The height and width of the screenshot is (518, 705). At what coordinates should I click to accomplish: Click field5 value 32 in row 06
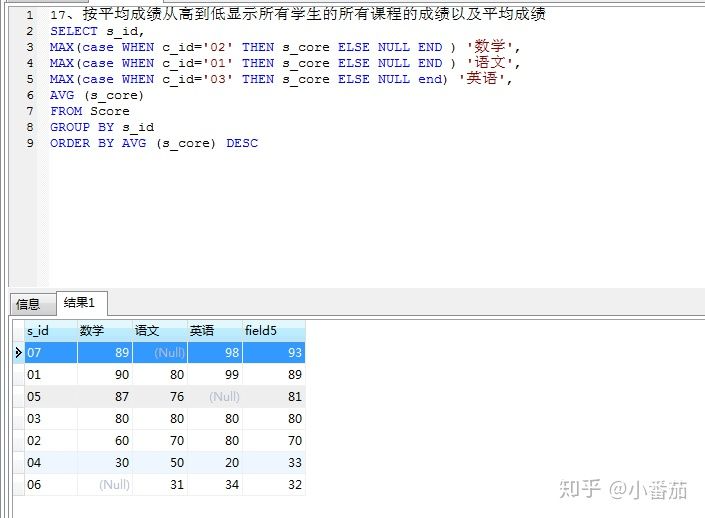[x=274, y=485]
